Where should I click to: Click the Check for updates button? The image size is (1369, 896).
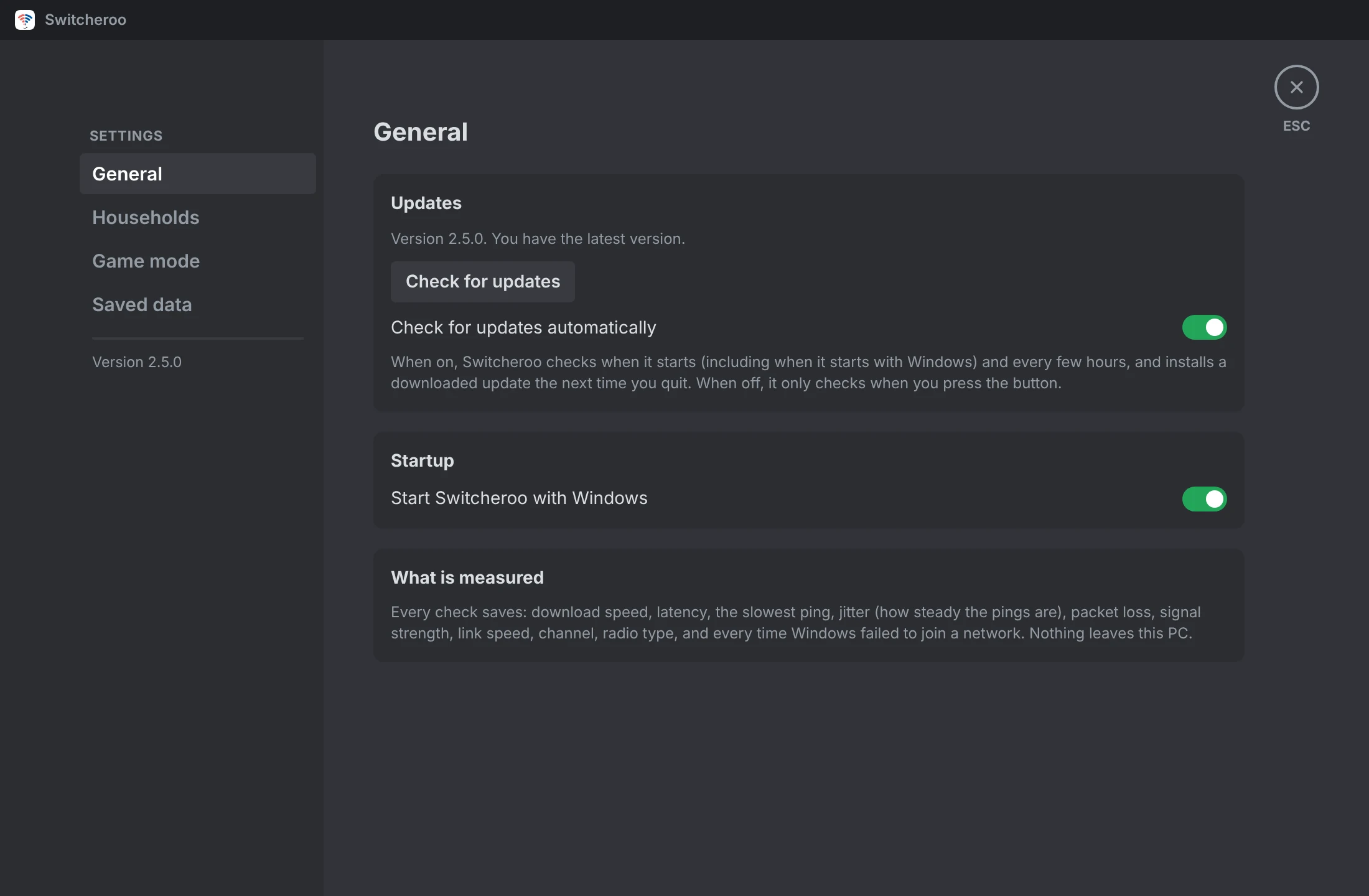(483, 282)
